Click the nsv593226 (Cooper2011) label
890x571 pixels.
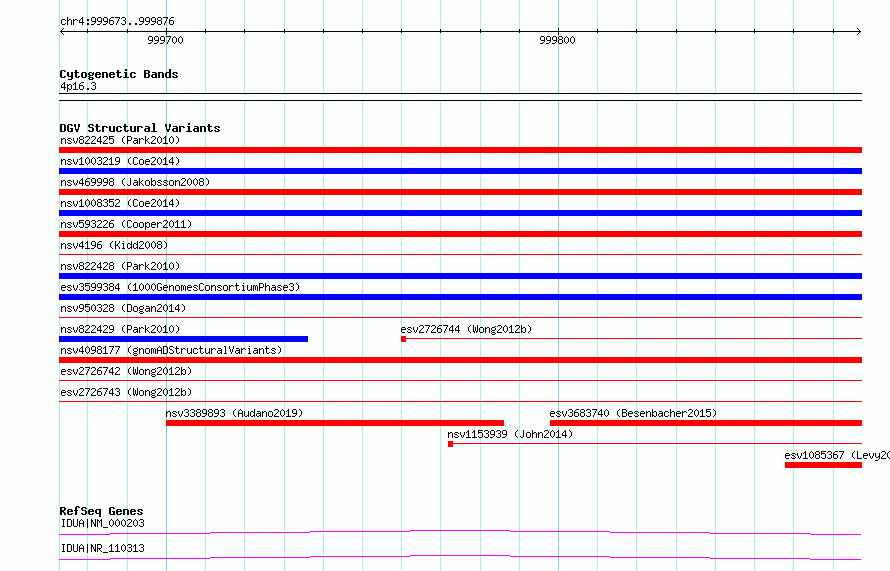click(126, 224)
